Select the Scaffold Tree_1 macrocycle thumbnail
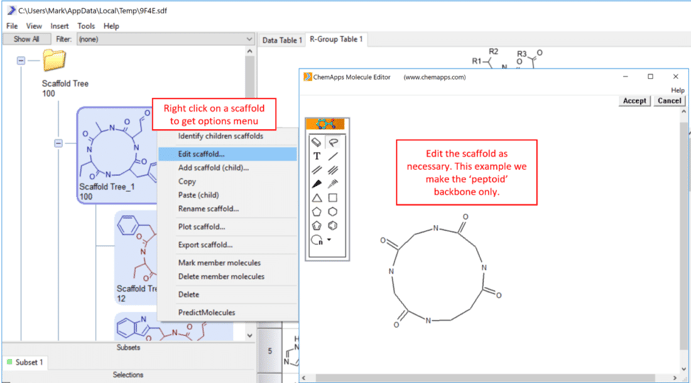Image resolution: width=691 pixels, height=383 pixels. point(117,155)
